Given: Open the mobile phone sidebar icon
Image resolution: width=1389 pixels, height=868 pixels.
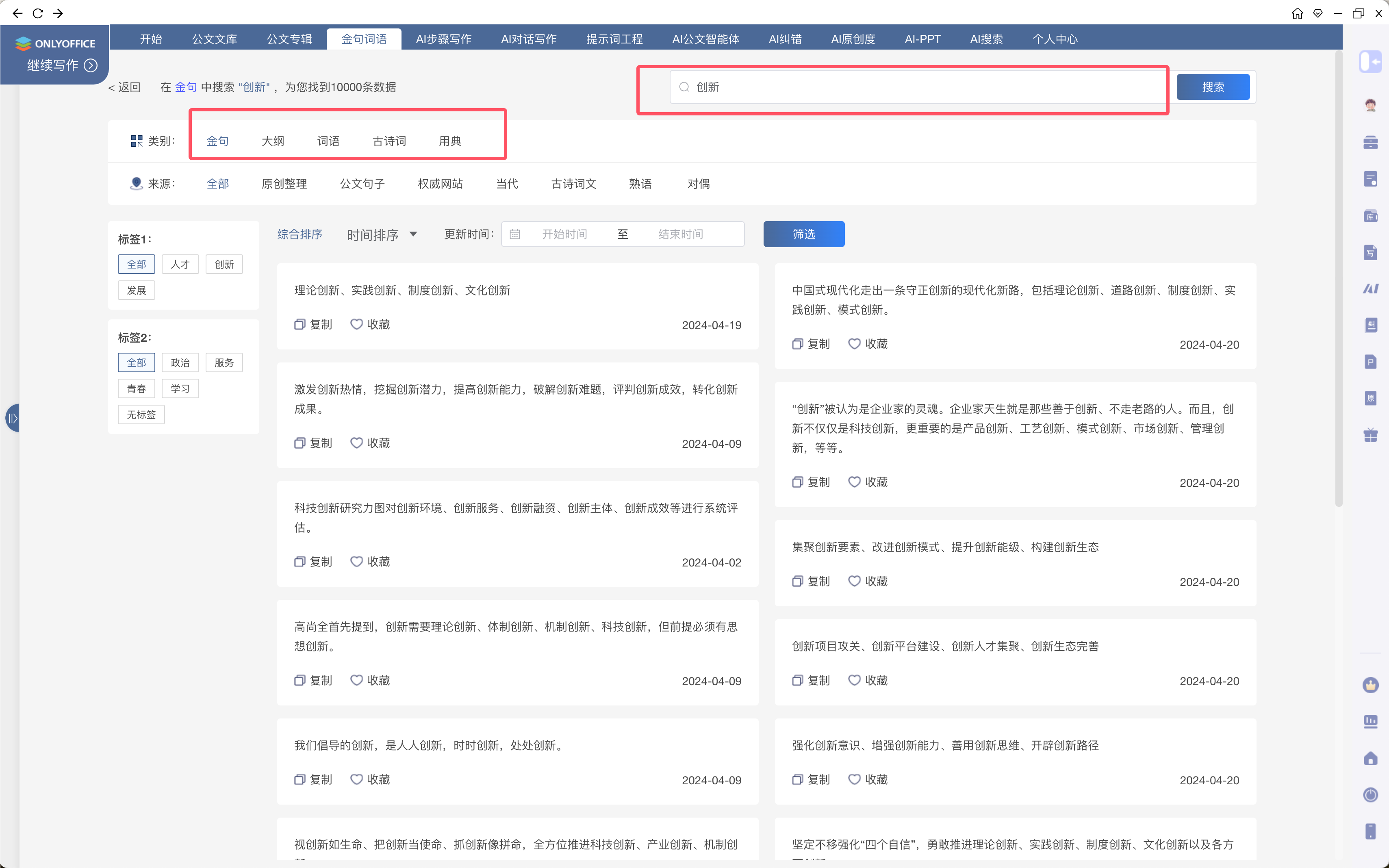Looking at the screenshot, I should click(x=1370, y=831).
